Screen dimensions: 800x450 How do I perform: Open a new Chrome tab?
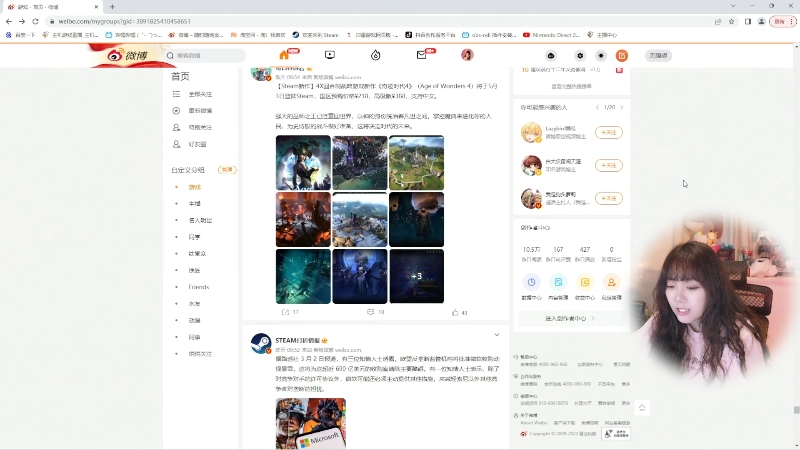(x=112, y=7)
